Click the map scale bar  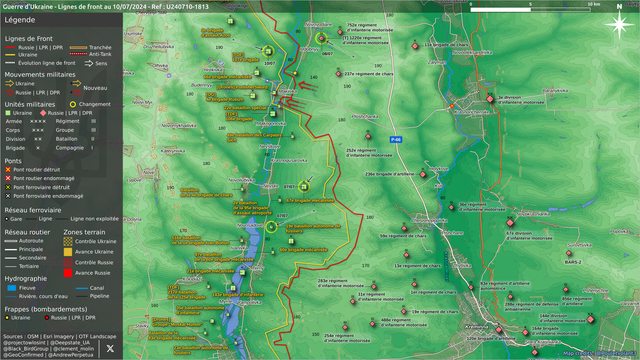click(531, 9)
